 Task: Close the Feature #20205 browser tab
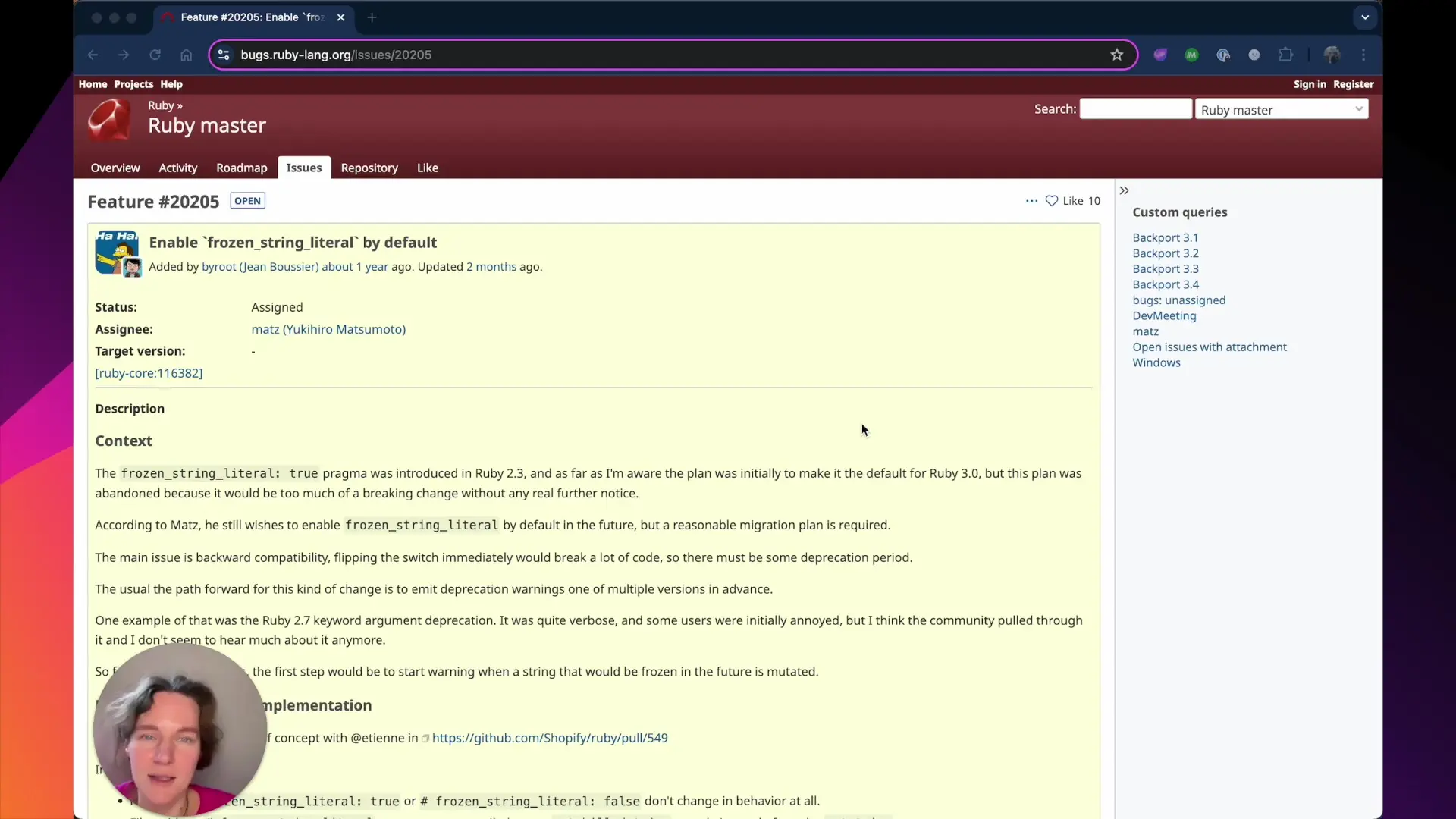click(x=340, y=17)
